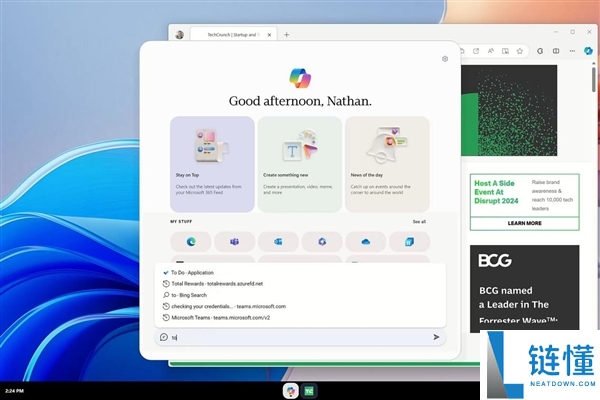
Task: Click the MY STUFF section label
Action: pos(181,222)
